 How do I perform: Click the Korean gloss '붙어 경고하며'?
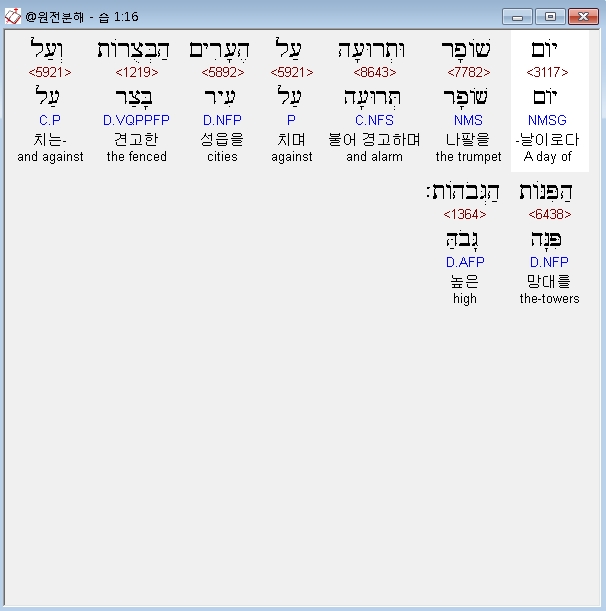(x=374, y=140)
